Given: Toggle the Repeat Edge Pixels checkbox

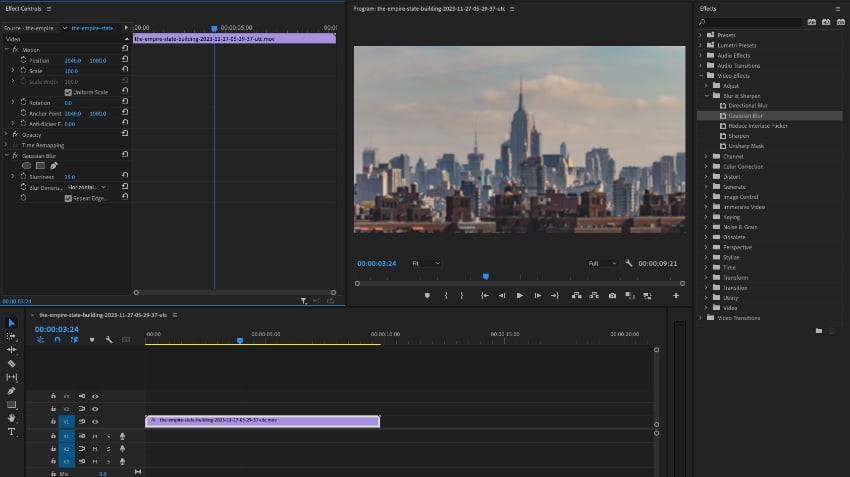Looking at the screenshot, I should coord(68,198).
